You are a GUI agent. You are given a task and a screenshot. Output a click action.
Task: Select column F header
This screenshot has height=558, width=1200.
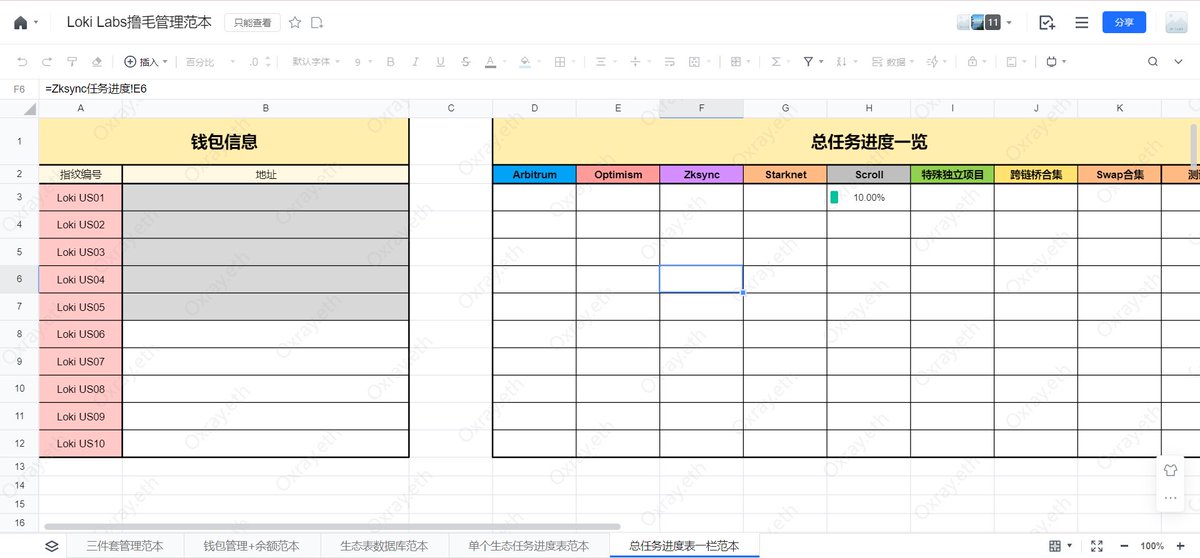tap(701, 108)
